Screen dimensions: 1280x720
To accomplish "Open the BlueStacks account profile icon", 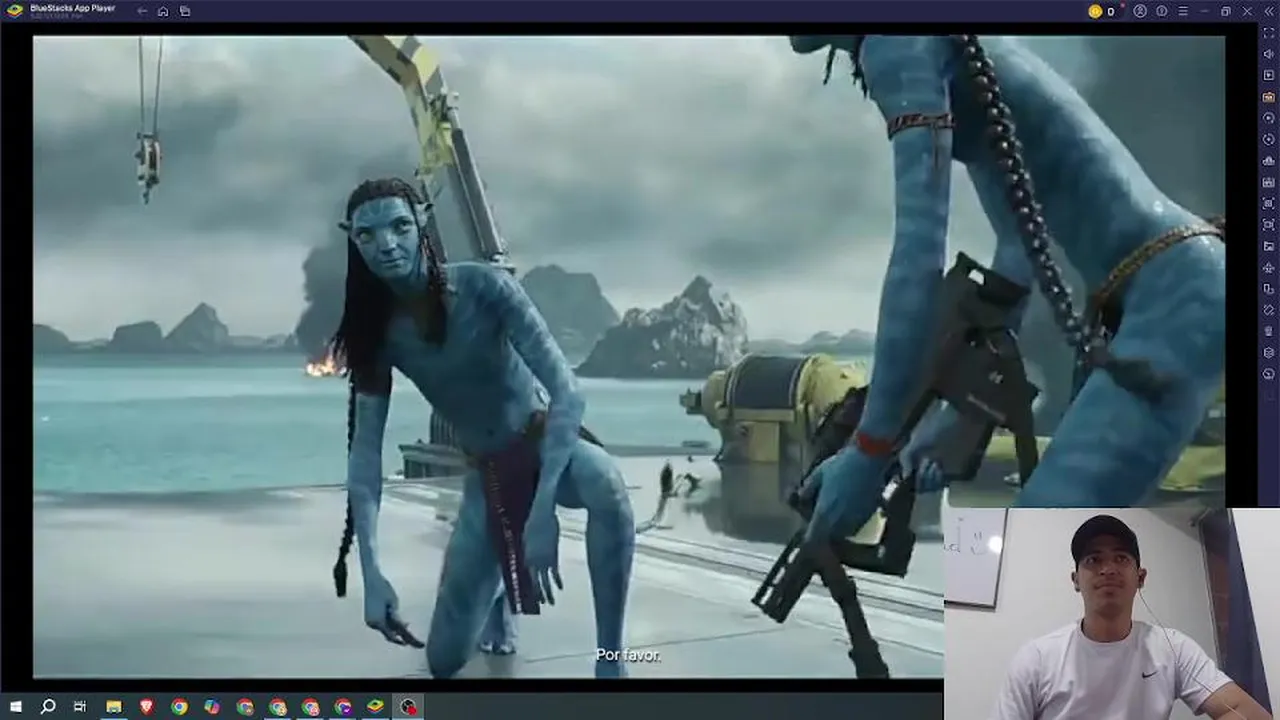I will pos(1140,11).
